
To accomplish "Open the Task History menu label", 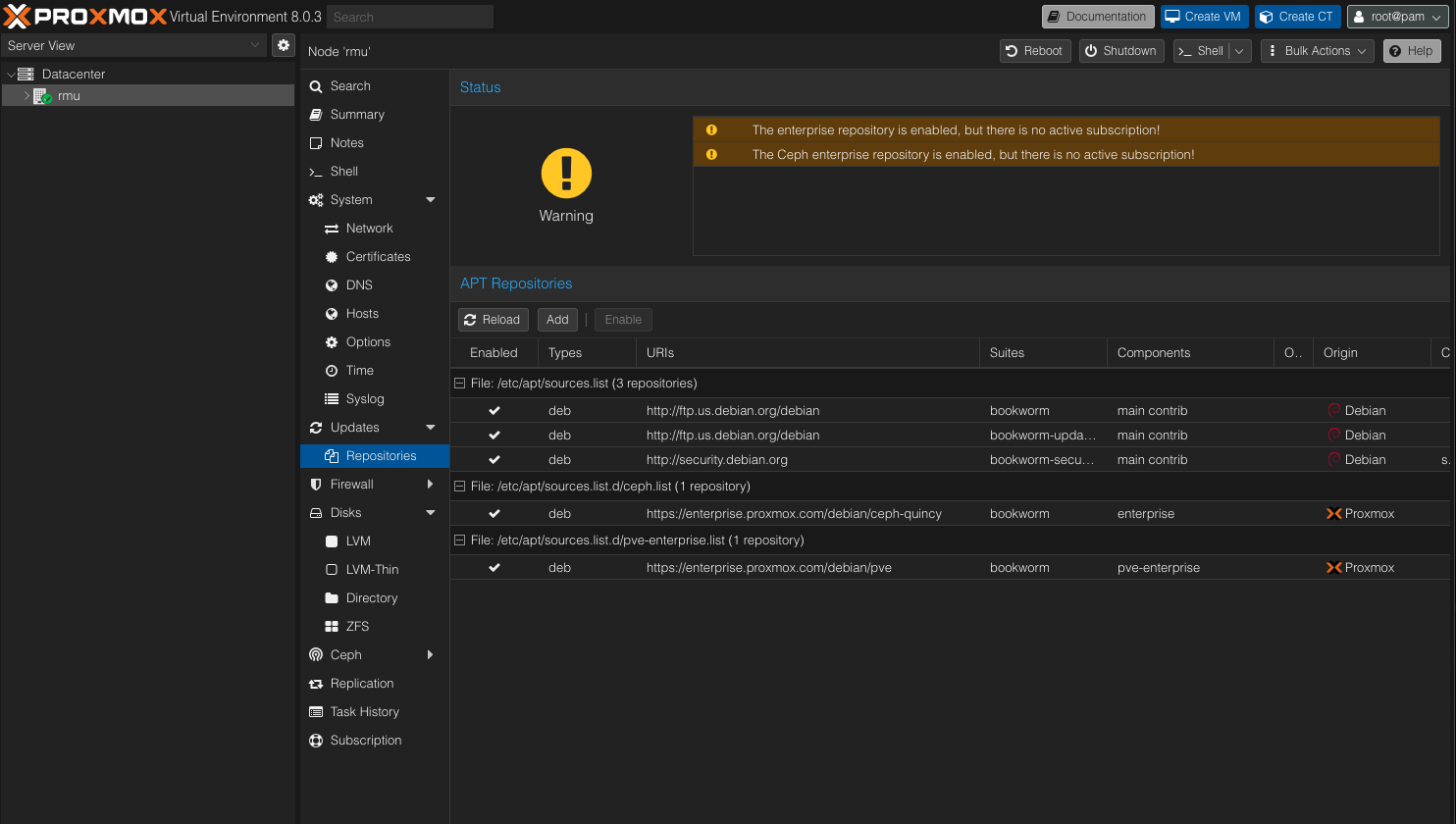I will click(x=365, y=712).
